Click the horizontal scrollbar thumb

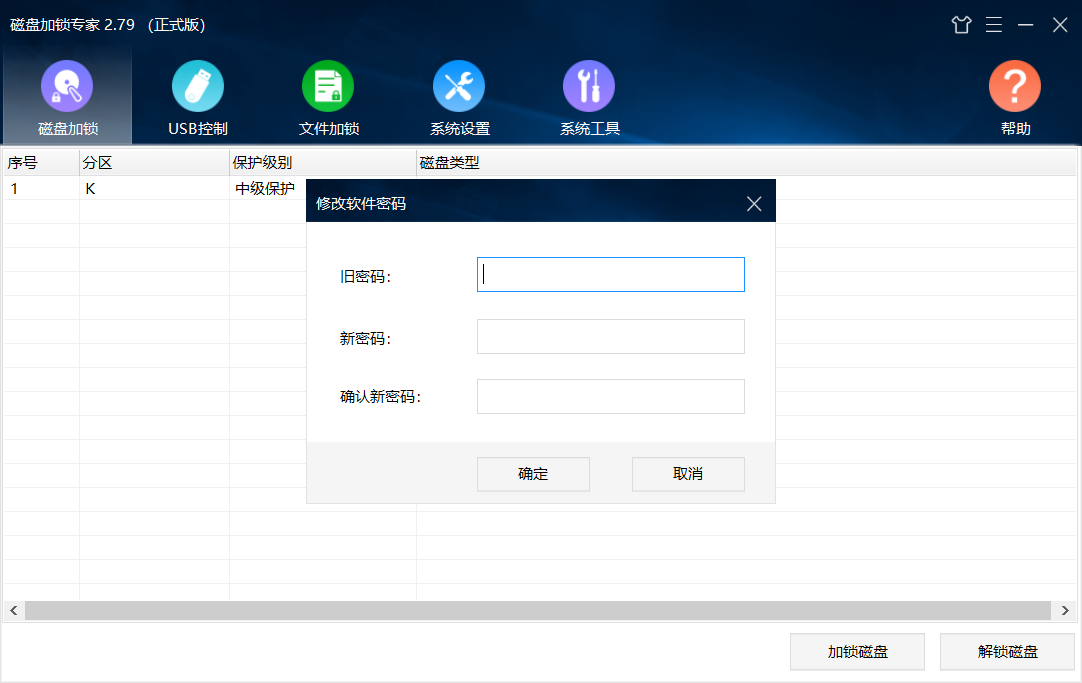[x=538, y=611]
